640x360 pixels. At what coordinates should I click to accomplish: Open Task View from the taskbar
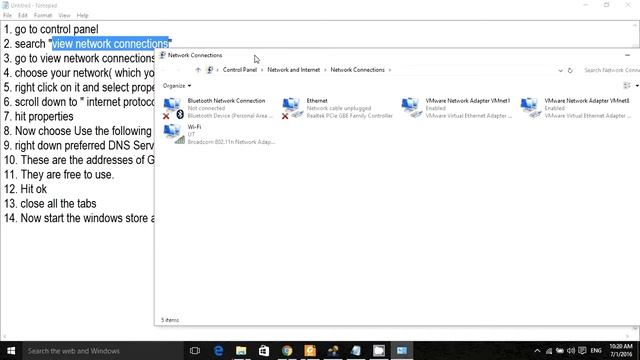(195, 351)
